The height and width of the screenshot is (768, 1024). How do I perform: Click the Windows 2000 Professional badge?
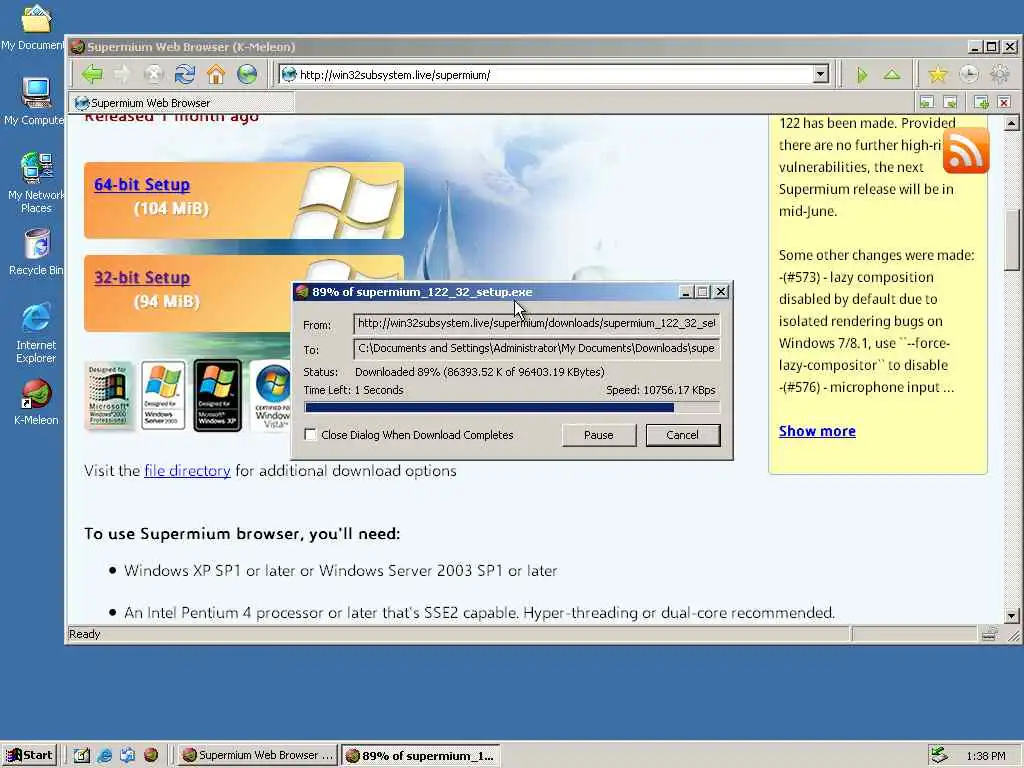(x=108, y=396)
